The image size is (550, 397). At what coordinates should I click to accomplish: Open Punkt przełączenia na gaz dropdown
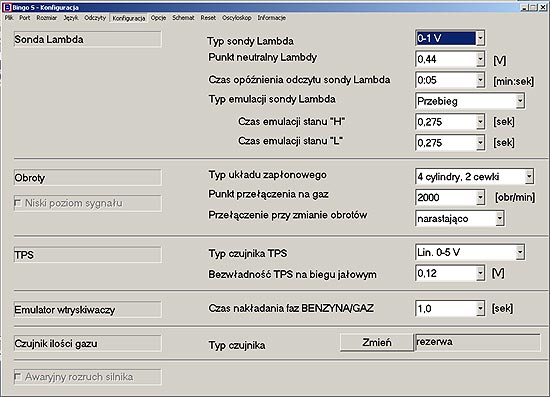pos(480,197)
